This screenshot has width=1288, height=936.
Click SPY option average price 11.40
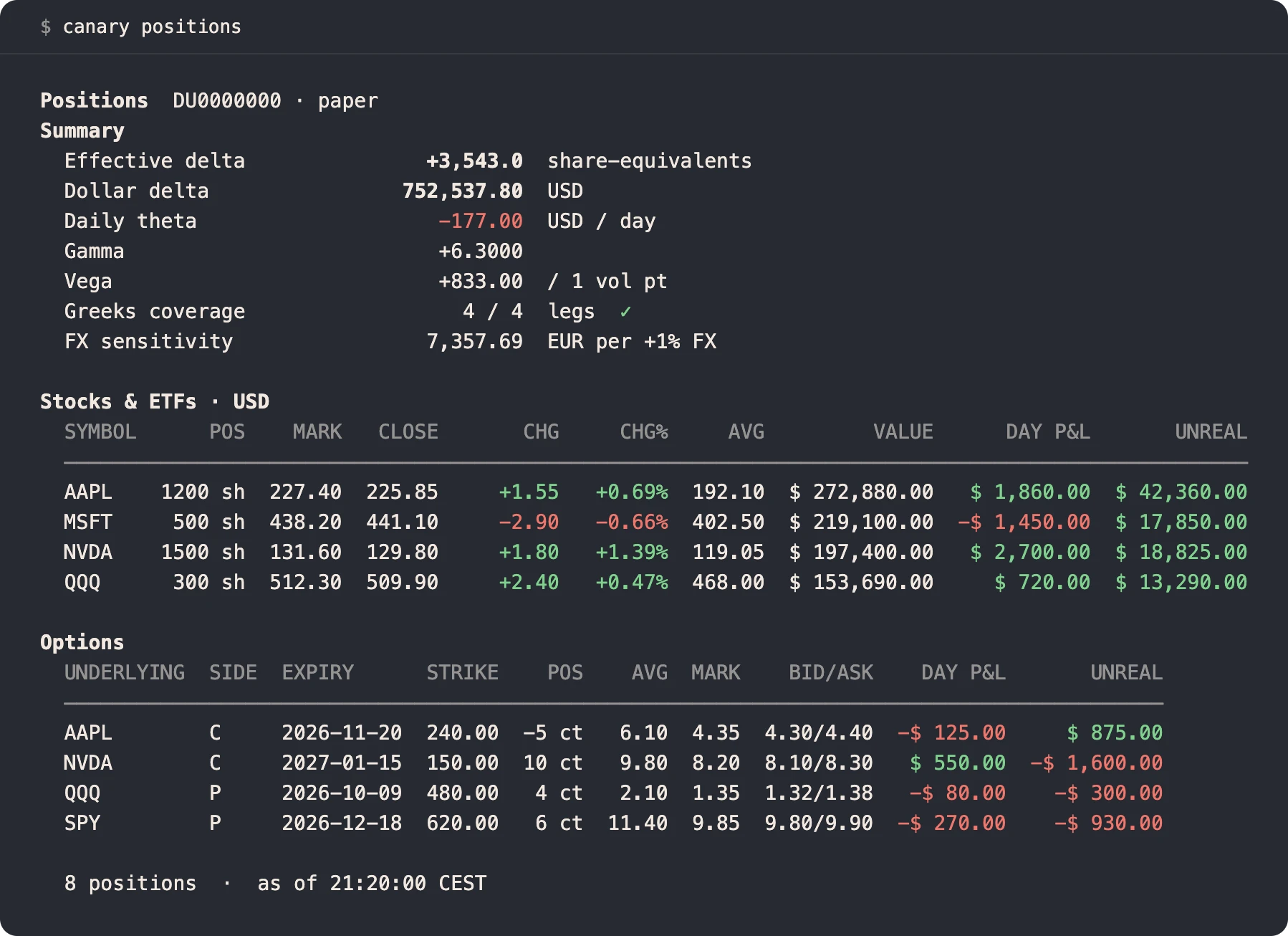638,823
